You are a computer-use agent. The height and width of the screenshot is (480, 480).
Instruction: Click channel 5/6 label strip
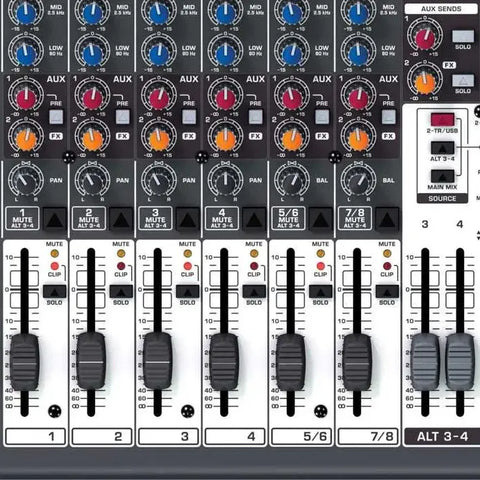[302, 436]
